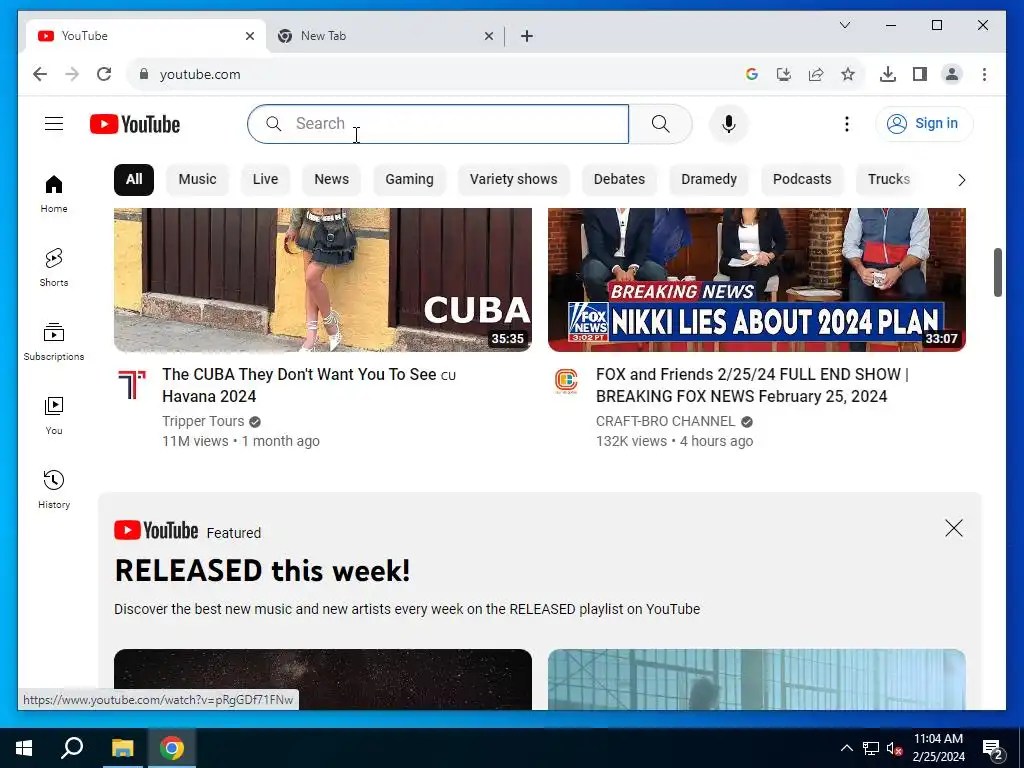Open Chrome three-dot menu
Screen dimensions: 1024x768
click(x=984, y=74)
